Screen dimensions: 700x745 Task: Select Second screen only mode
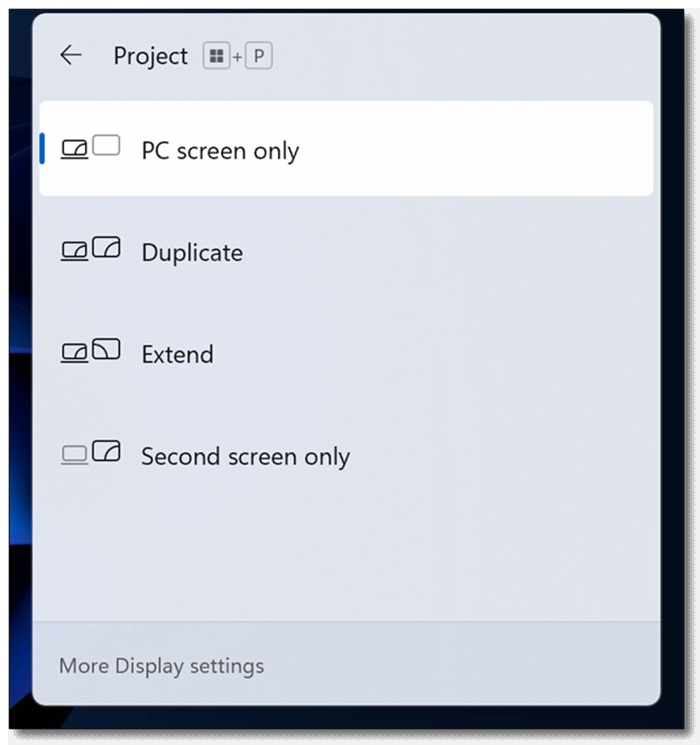pos(245,457)
